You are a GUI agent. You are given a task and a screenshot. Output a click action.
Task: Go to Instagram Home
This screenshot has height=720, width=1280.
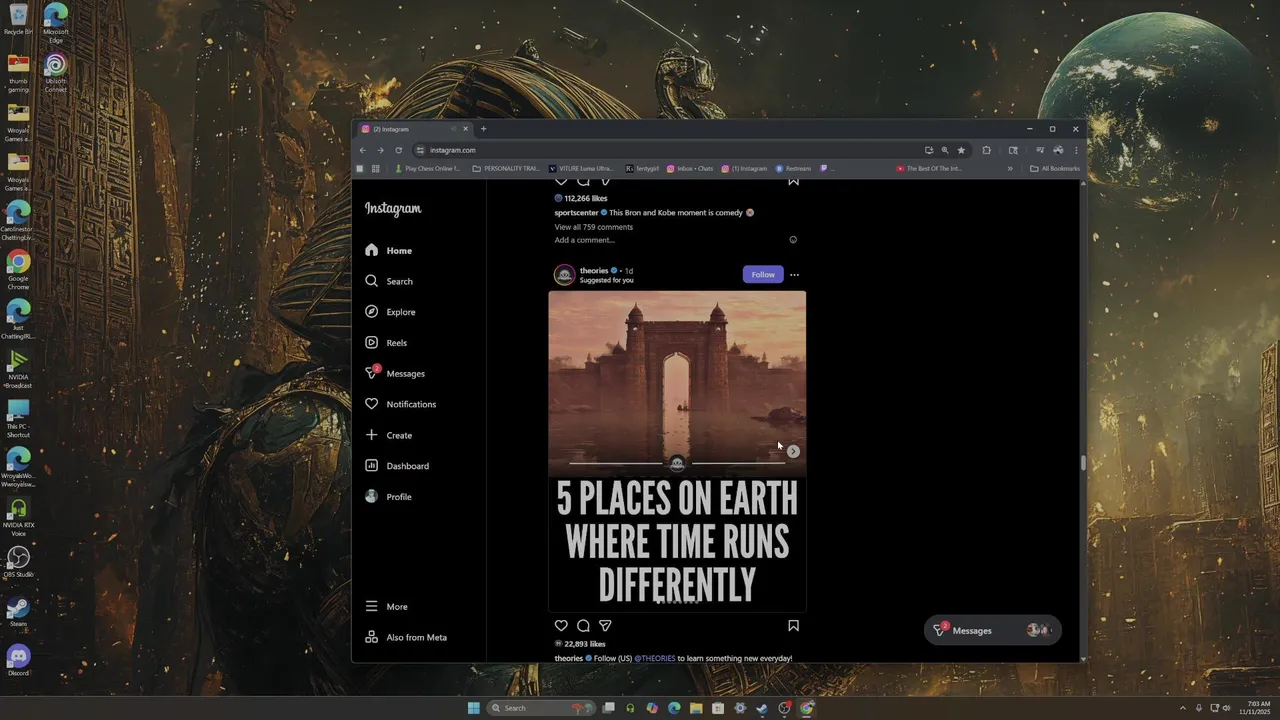click(389, 250)
